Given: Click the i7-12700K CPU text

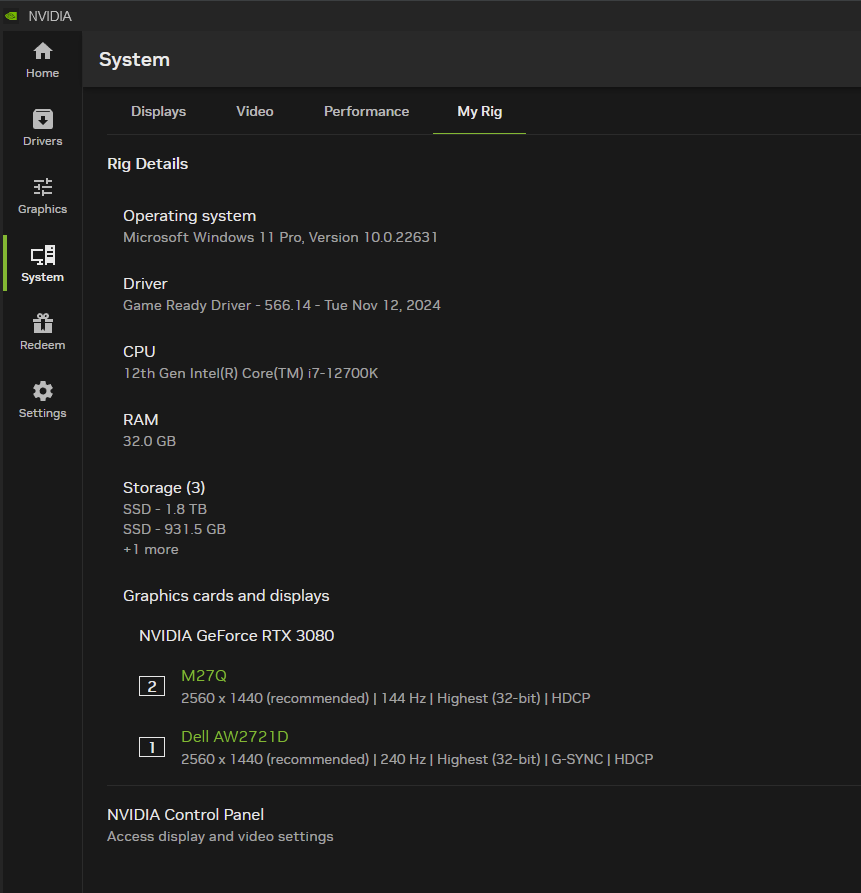Looking at the screenshot, I should [x=251, y=373].
